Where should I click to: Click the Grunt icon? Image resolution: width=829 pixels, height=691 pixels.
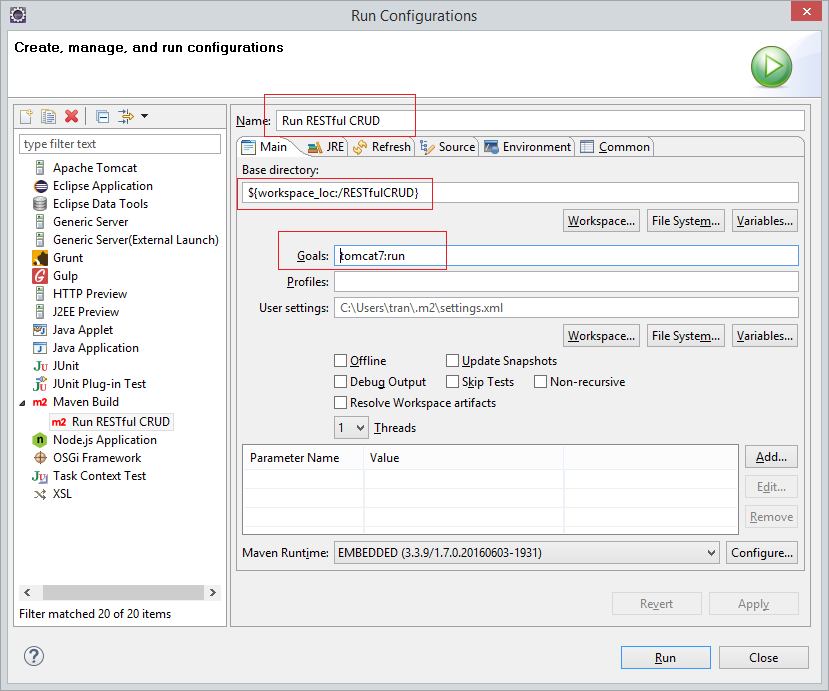40,258
